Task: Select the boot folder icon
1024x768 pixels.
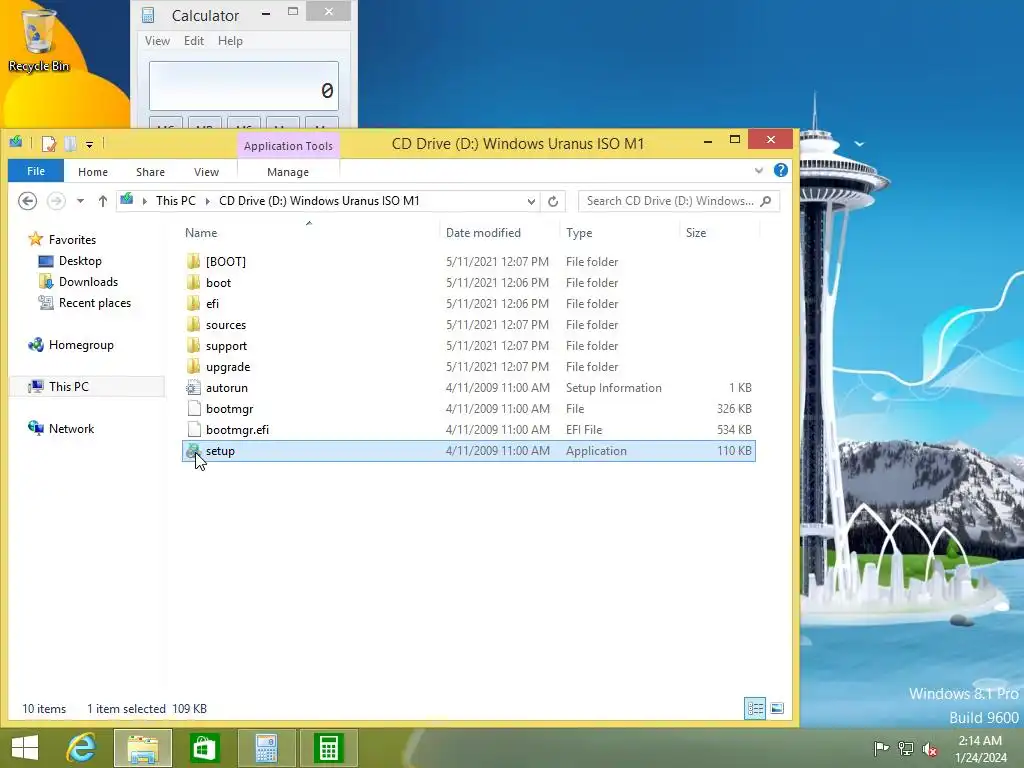Action: (x=193, y=283)
